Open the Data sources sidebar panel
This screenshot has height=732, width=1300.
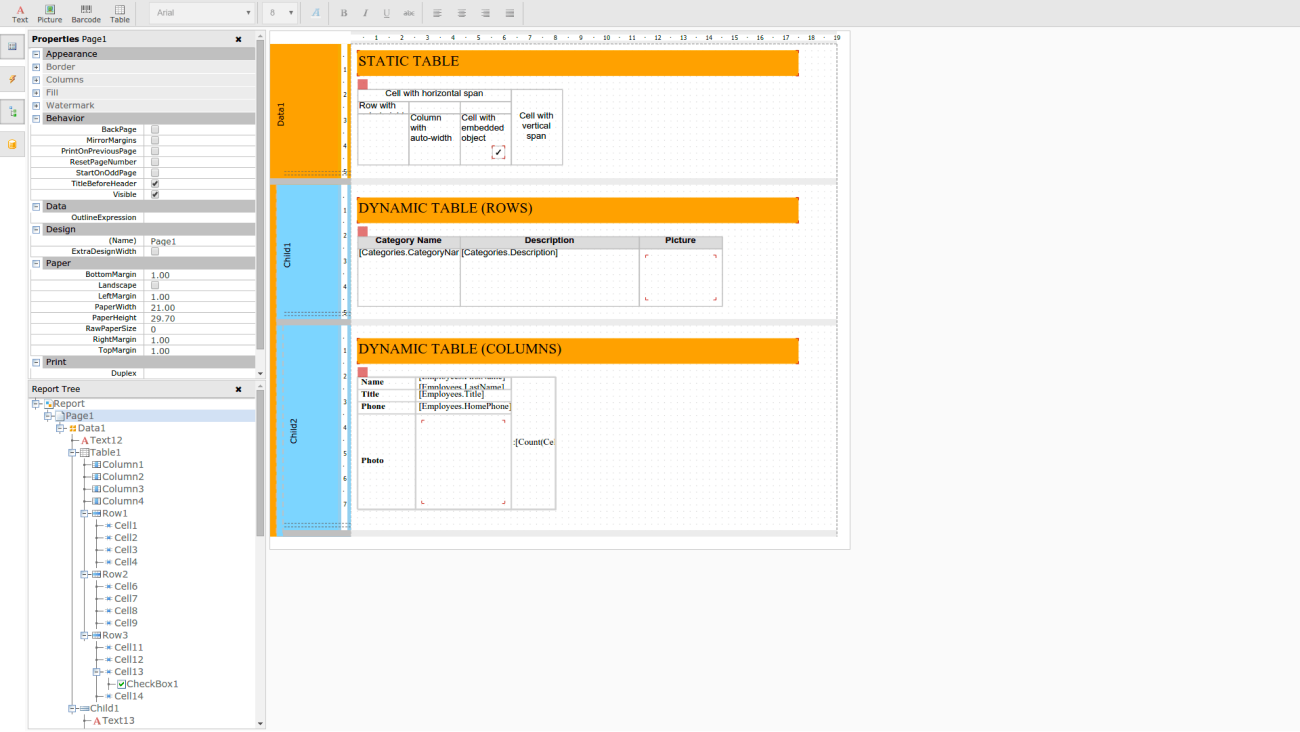pos(13,144)
